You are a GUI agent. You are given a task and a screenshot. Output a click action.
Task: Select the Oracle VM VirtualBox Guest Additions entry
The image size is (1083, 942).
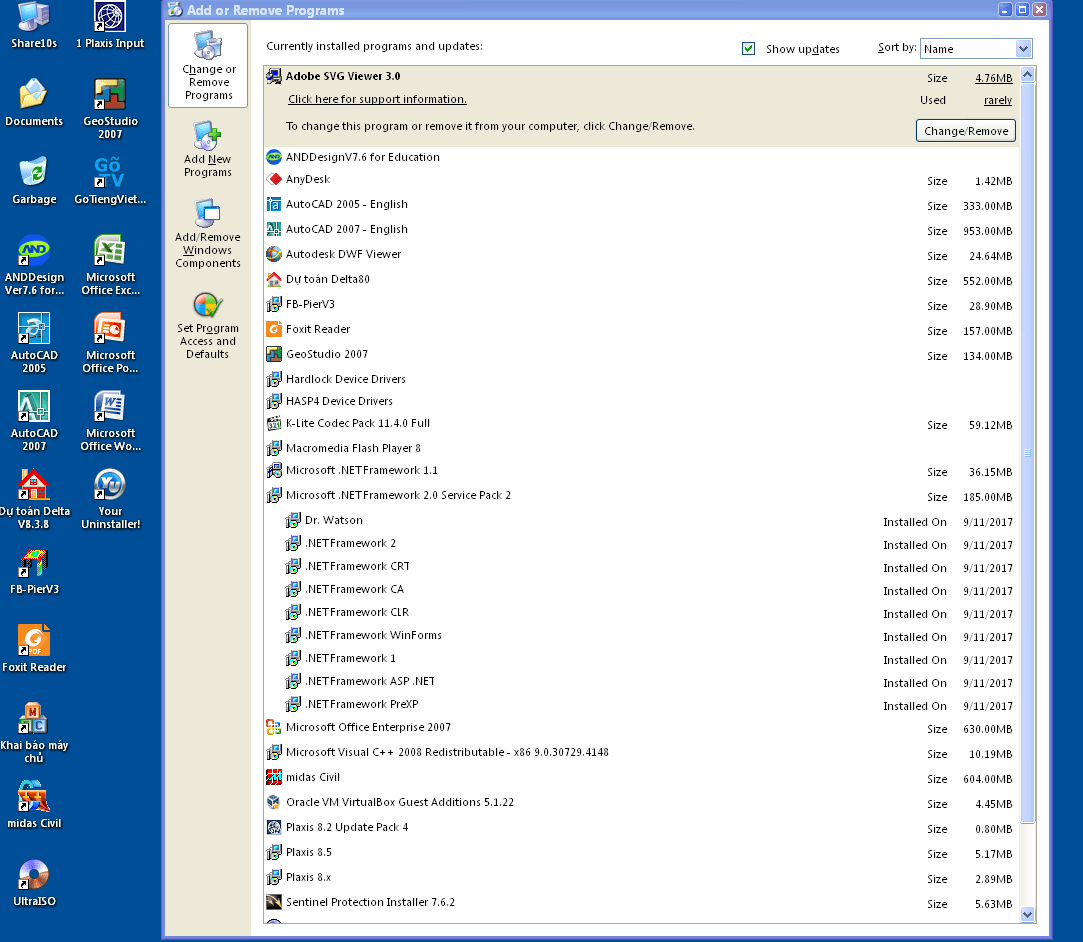[399, 802]
